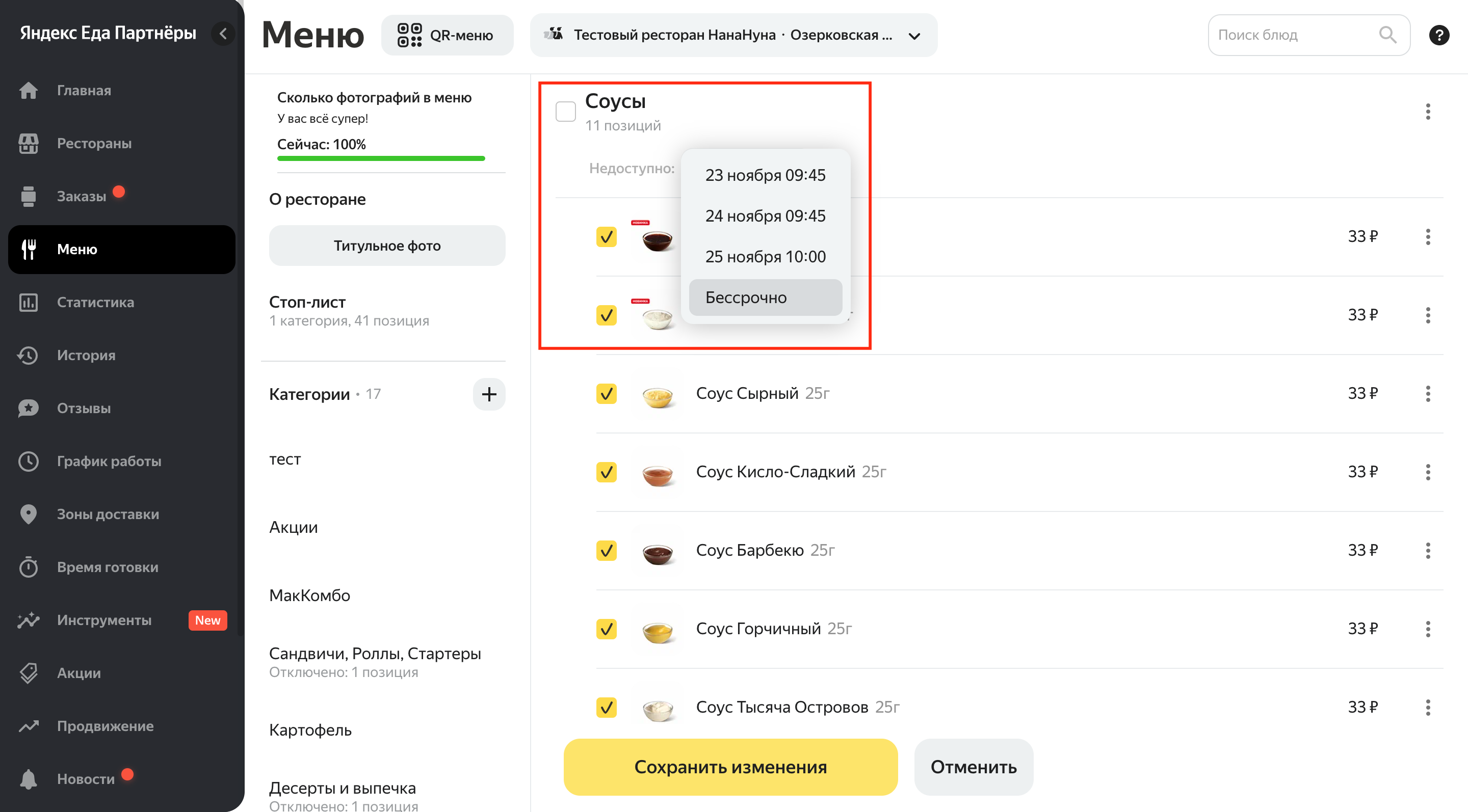Click the Статистика chart icon
1468x812 pixels.
pos(28,303)
